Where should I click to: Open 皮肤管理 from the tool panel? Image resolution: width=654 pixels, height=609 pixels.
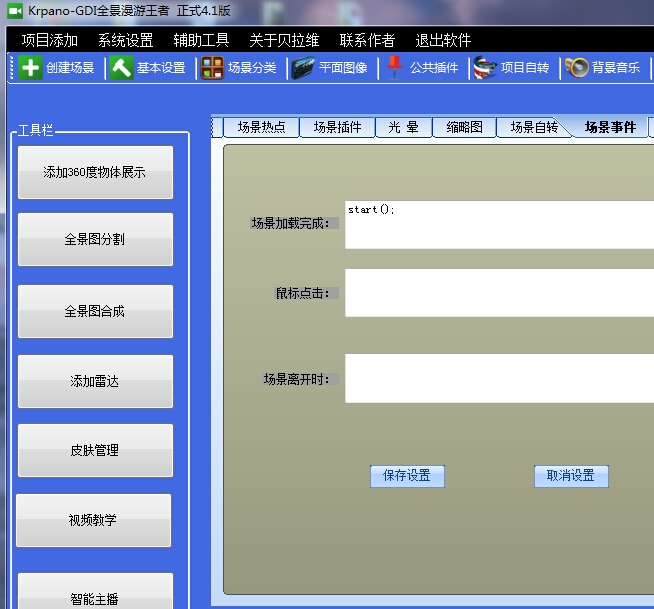[x=96, y=450]
